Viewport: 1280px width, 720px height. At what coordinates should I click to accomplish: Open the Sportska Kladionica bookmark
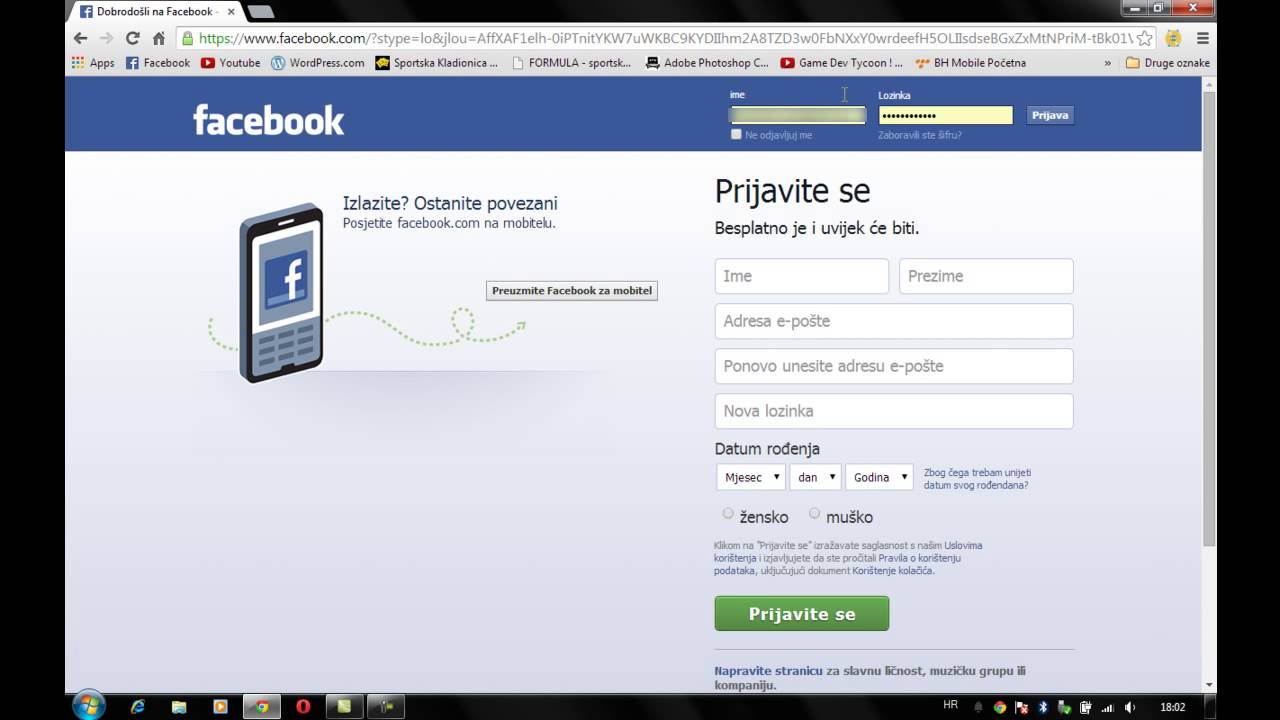(x=436, y=62)
